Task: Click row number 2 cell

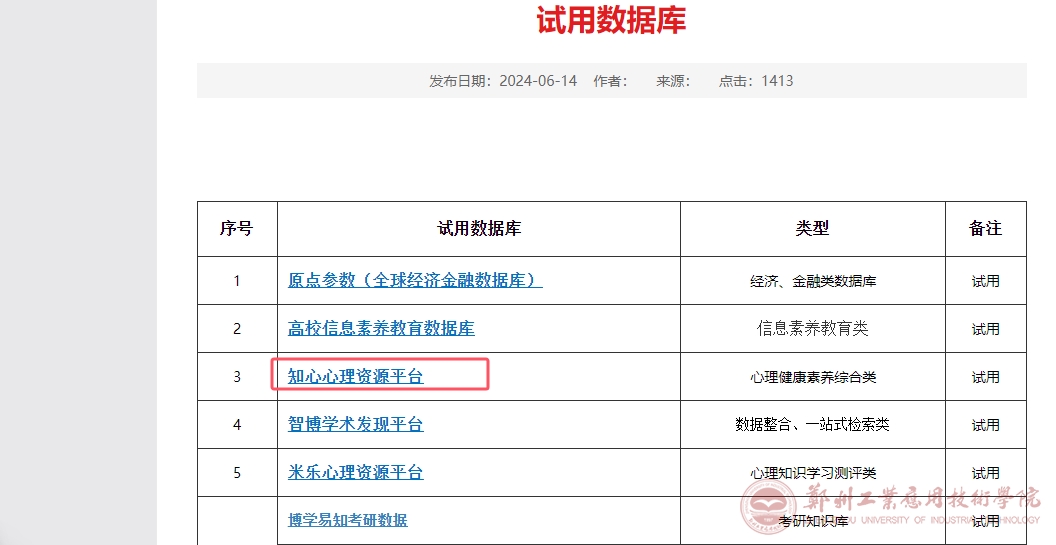Action: pos(237,329)
